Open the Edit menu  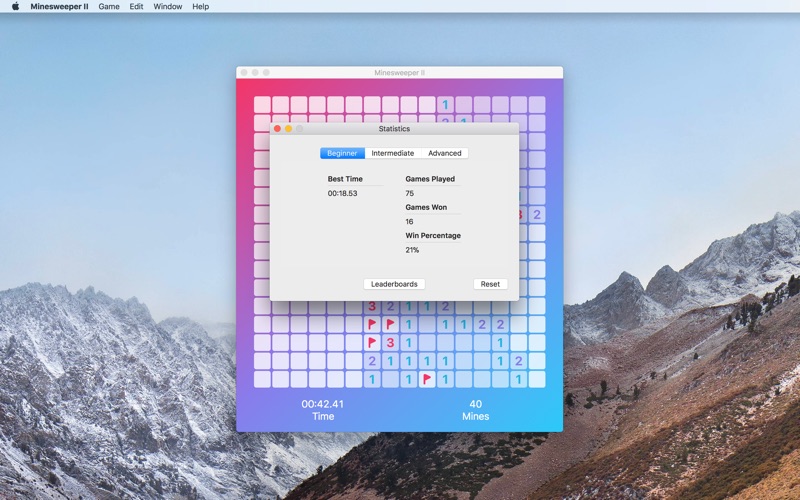click(136, 7)
